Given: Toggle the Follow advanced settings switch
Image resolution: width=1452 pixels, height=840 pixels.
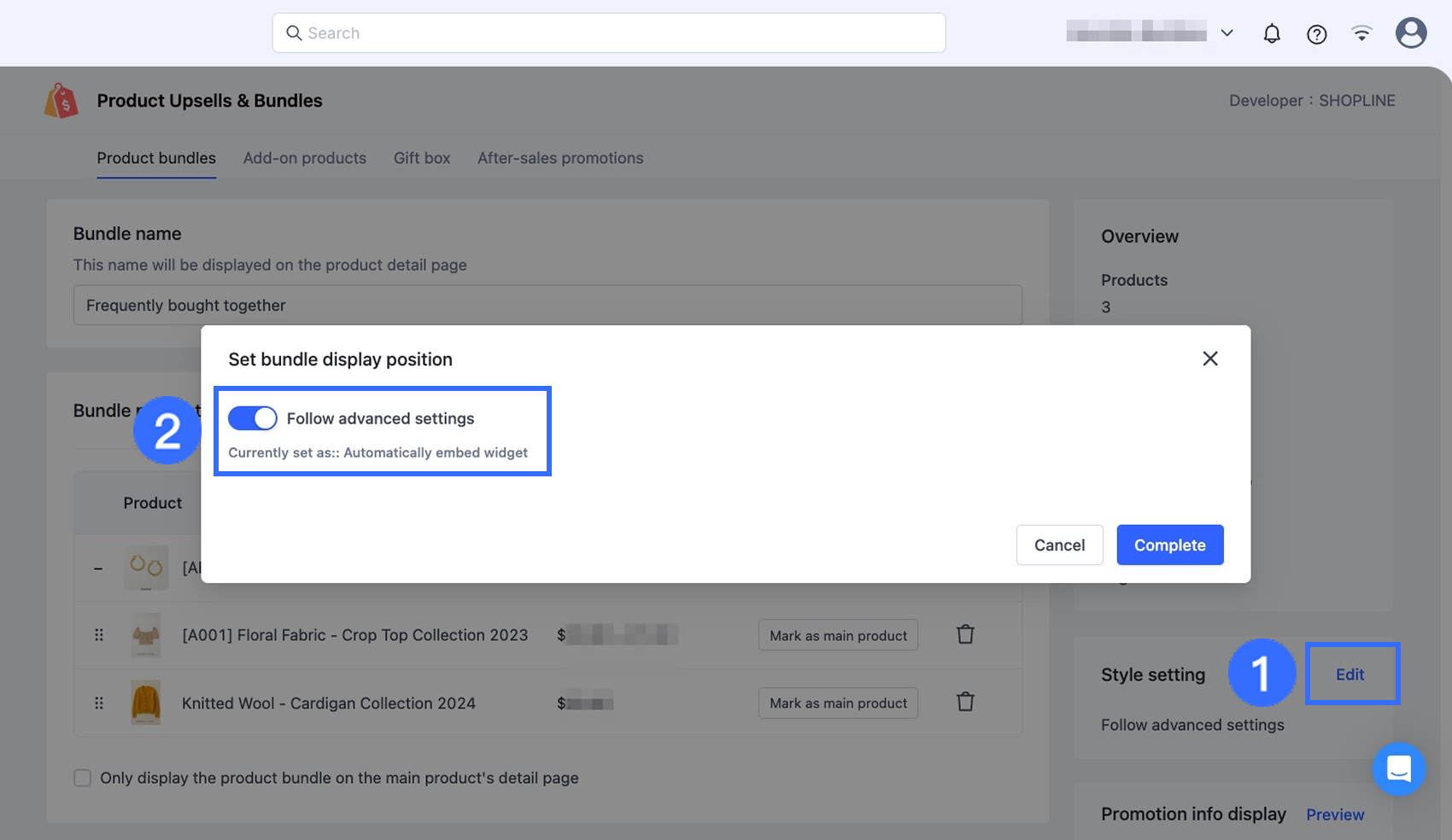Looking at the screenshot, I should [x=253, y=418].
